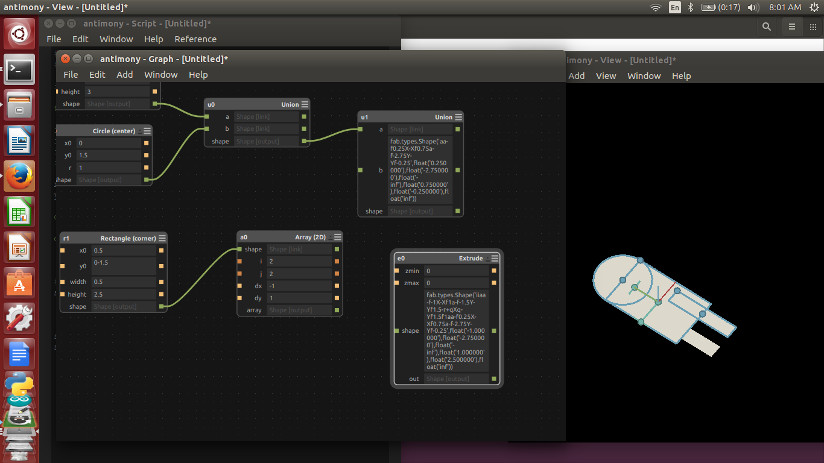Open Add menu in Graph window

tap(125, 75)
